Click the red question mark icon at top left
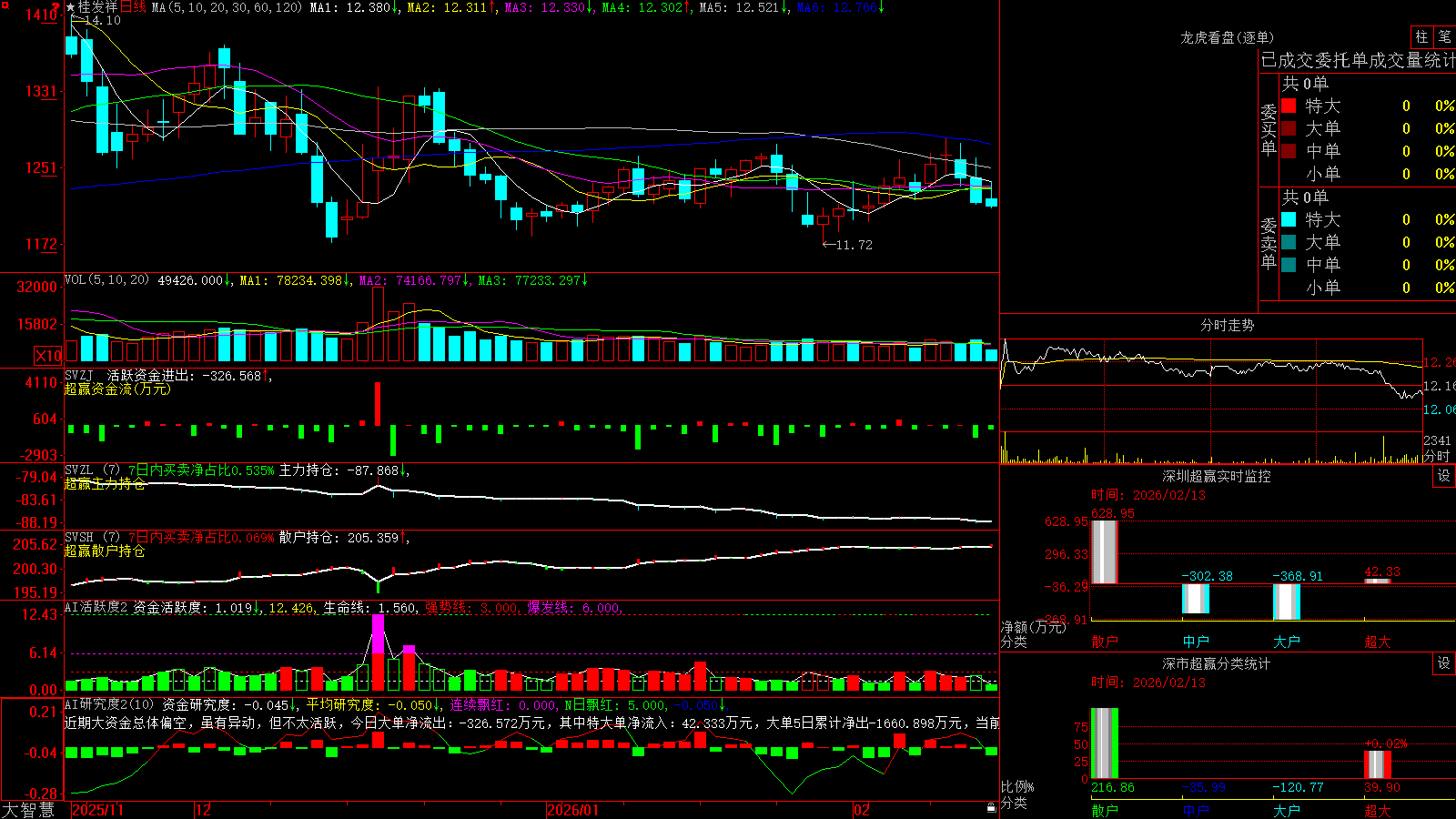 (x=56, y=6)
